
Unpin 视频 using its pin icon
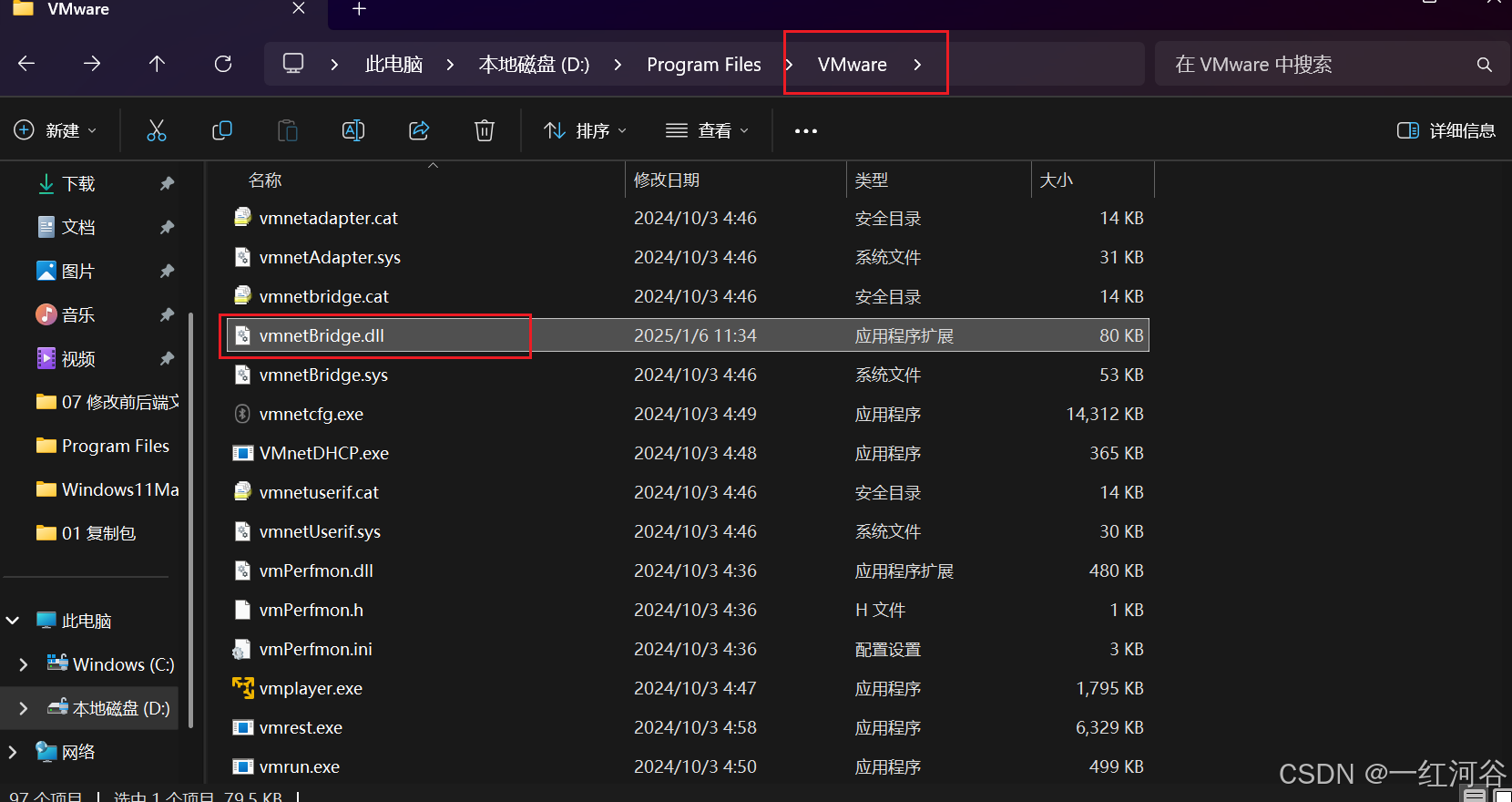tap(167, 359)
